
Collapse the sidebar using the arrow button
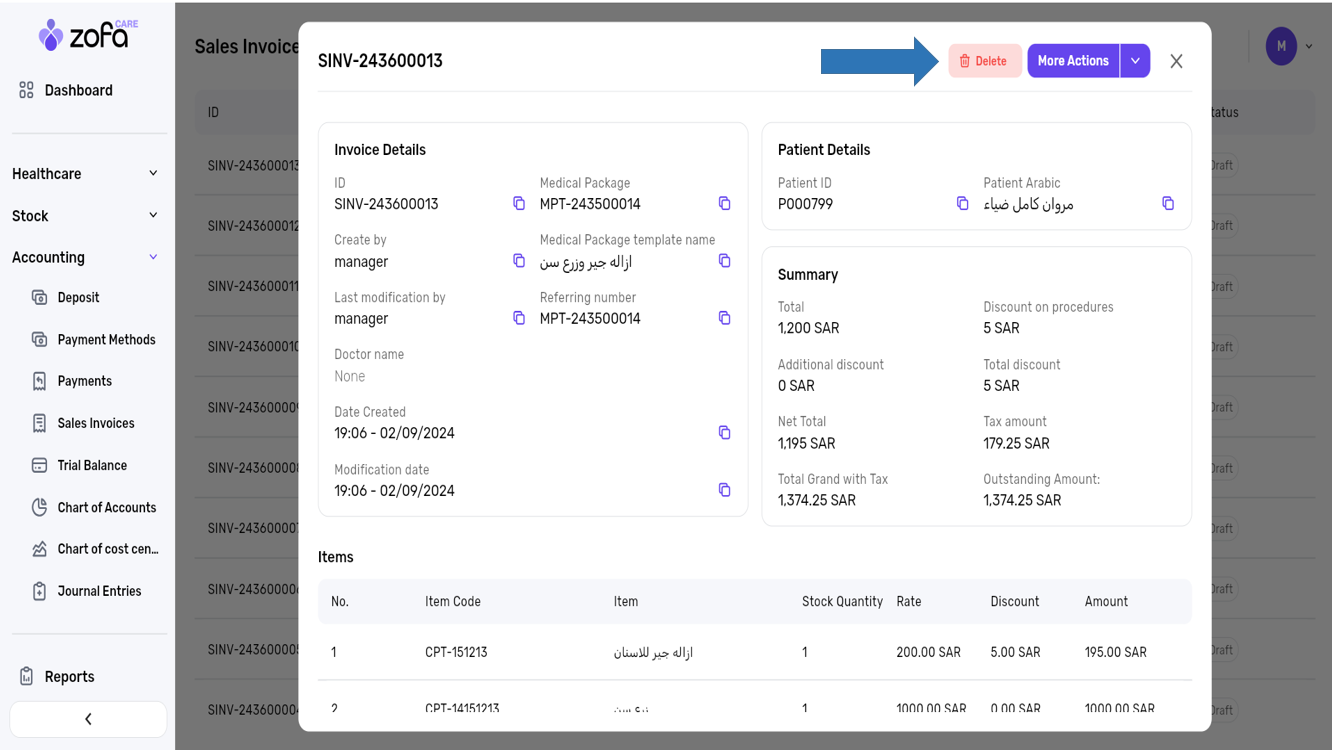pos(88,719)
